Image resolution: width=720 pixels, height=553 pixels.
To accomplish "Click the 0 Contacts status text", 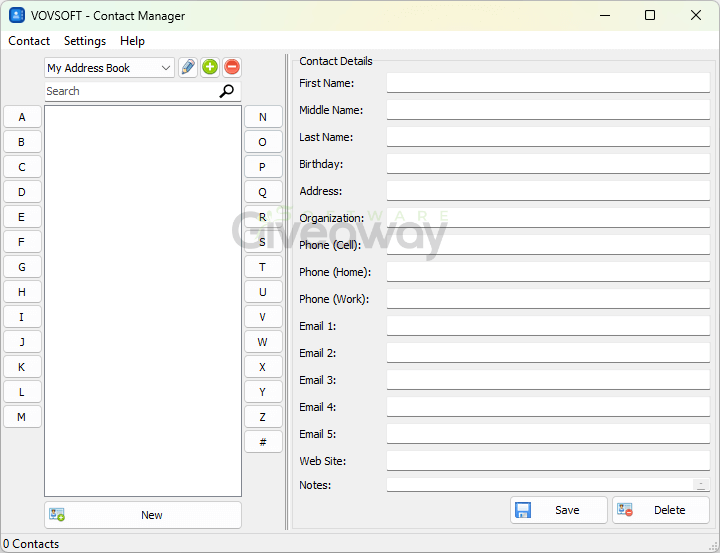I will (x=31, y=544).
